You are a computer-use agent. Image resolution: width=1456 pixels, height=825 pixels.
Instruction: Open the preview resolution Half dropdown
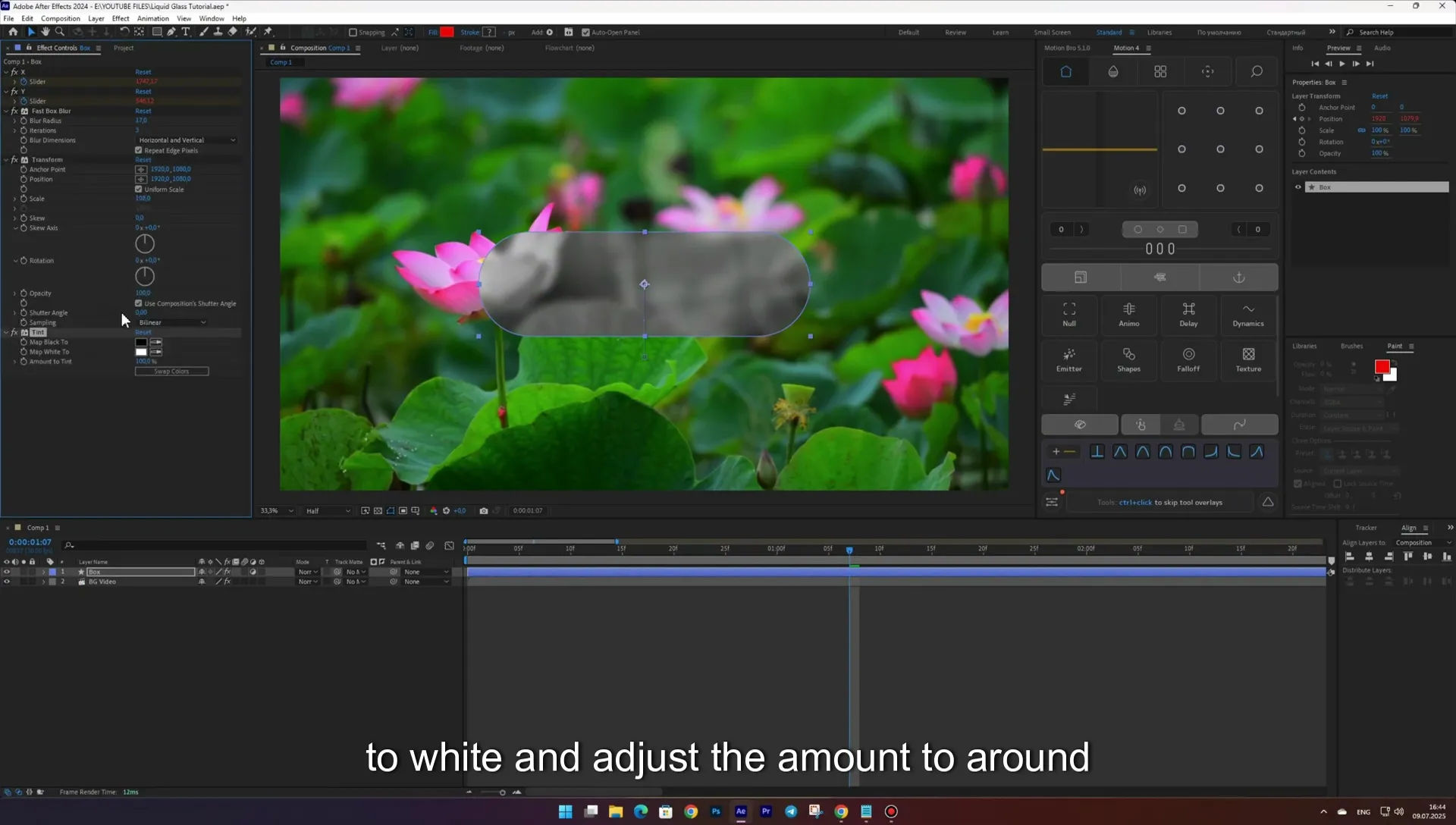tap(328, 511)
